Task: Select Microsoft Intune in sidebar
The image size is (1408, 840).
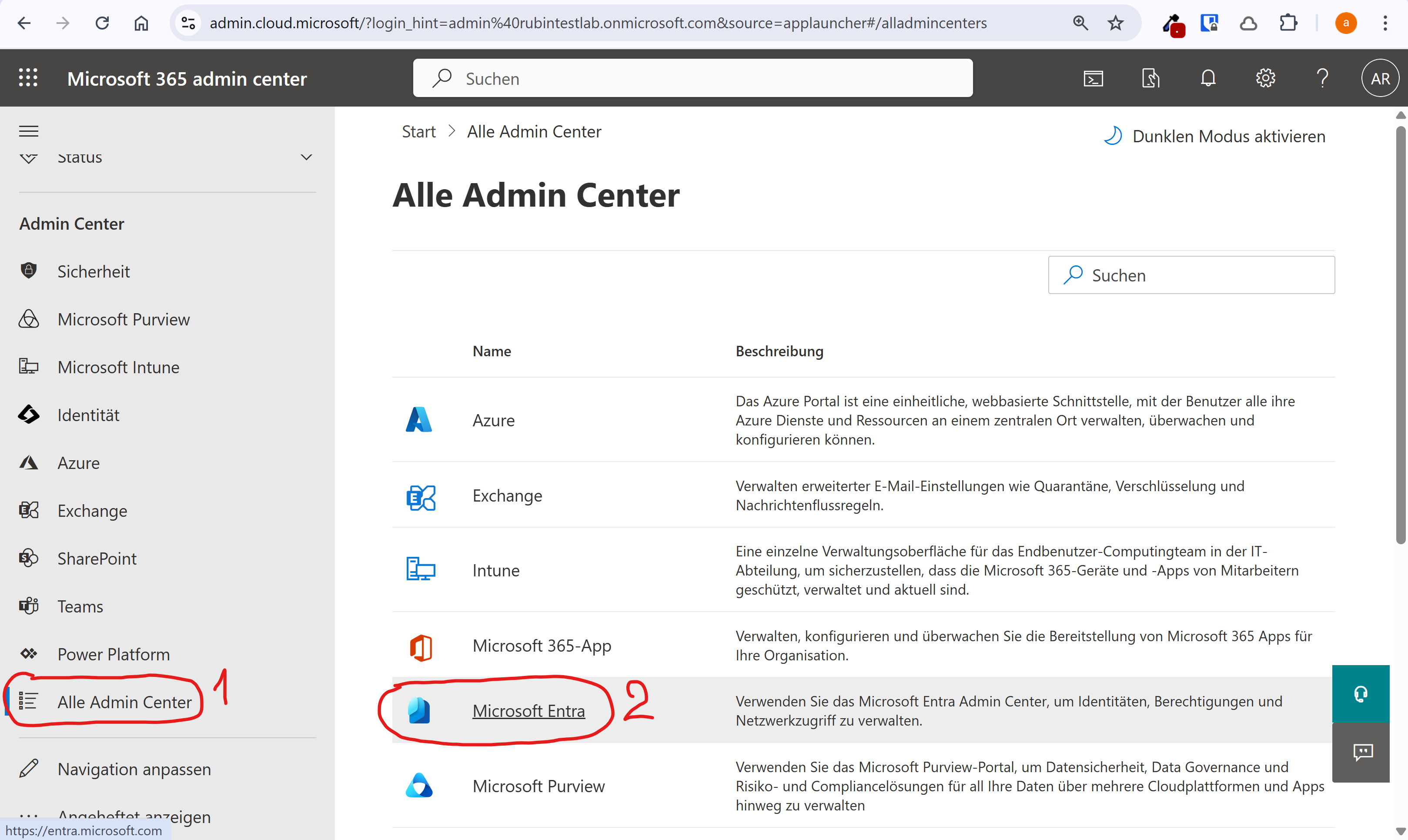Action: 118,367
